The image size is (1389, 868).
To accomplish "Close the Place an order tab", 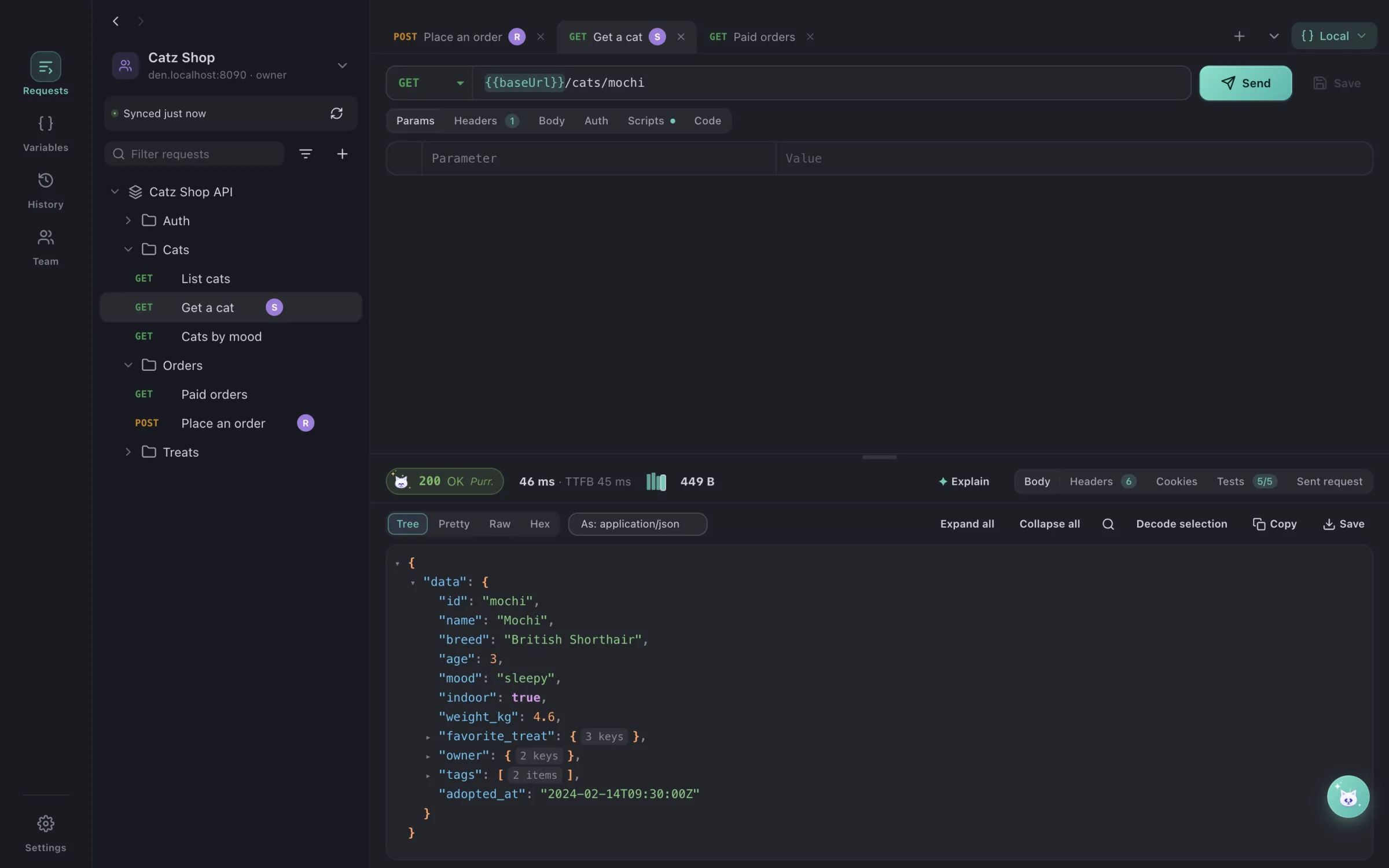I will click(x=541, y=37).
